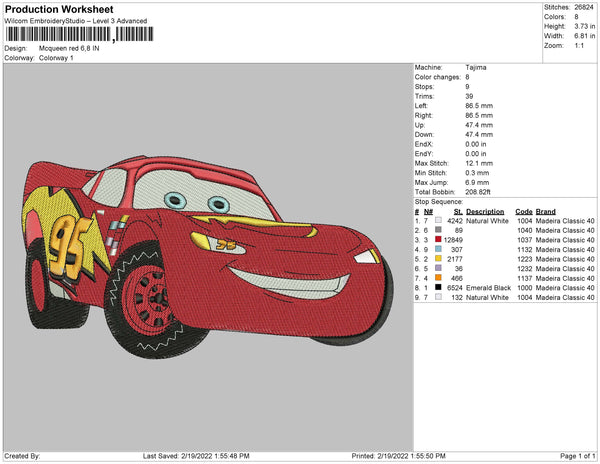Click the Production Worksheet title
600x464 pixels.
pos(59,9)
